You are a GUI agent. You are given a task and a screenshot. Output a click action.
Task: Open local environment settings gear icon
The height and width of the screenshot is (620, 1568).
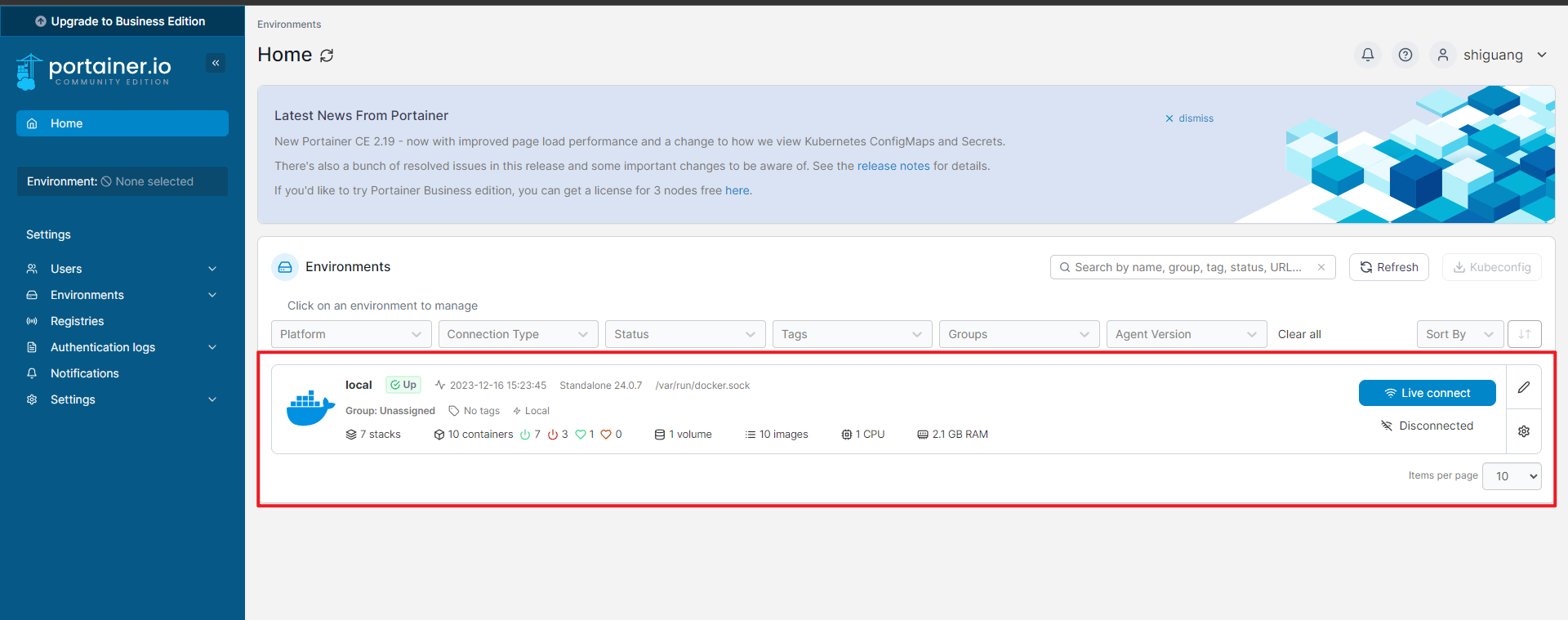(x=1524, y=431)
